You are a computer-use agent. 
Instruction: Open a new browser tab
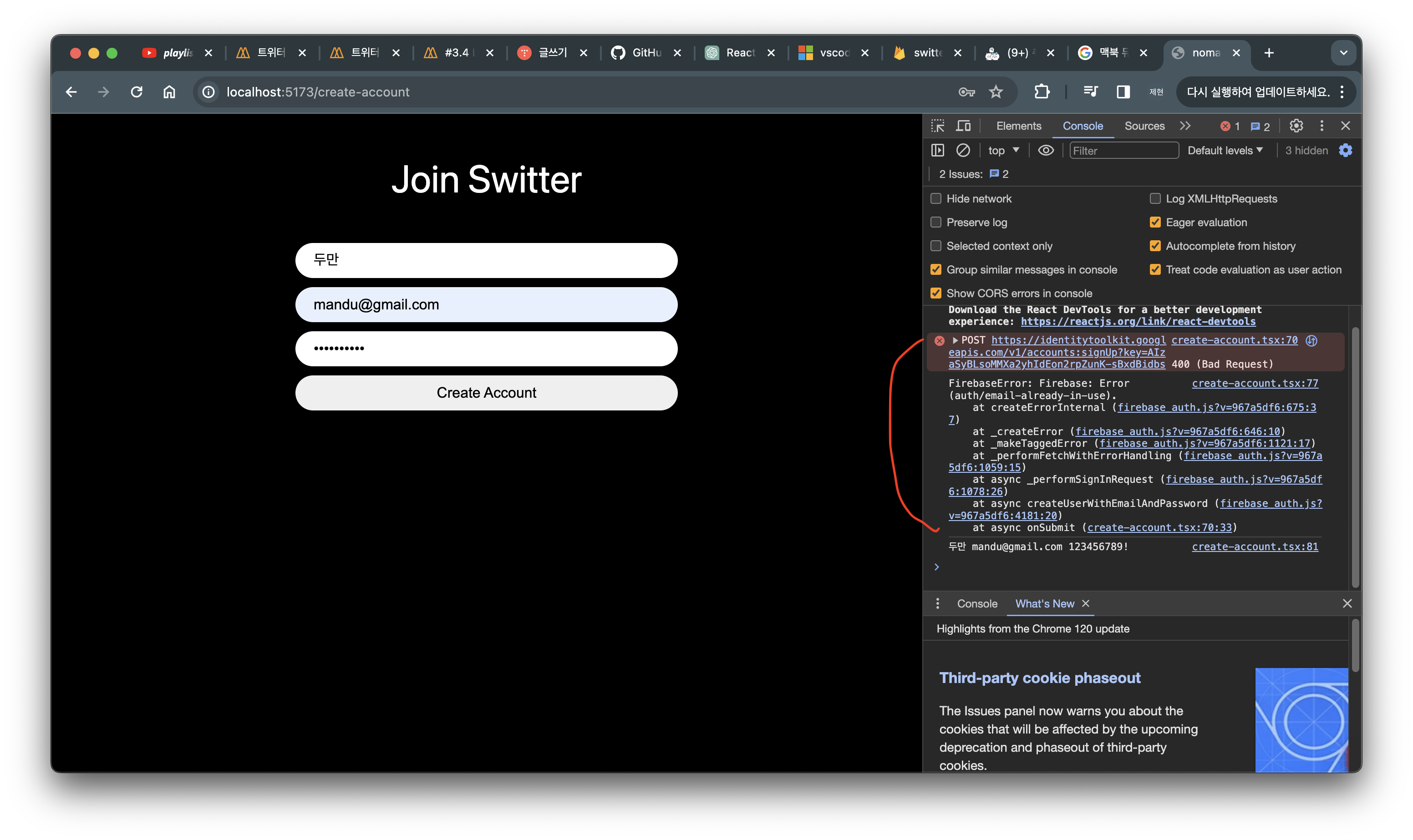coord(1269,53)
